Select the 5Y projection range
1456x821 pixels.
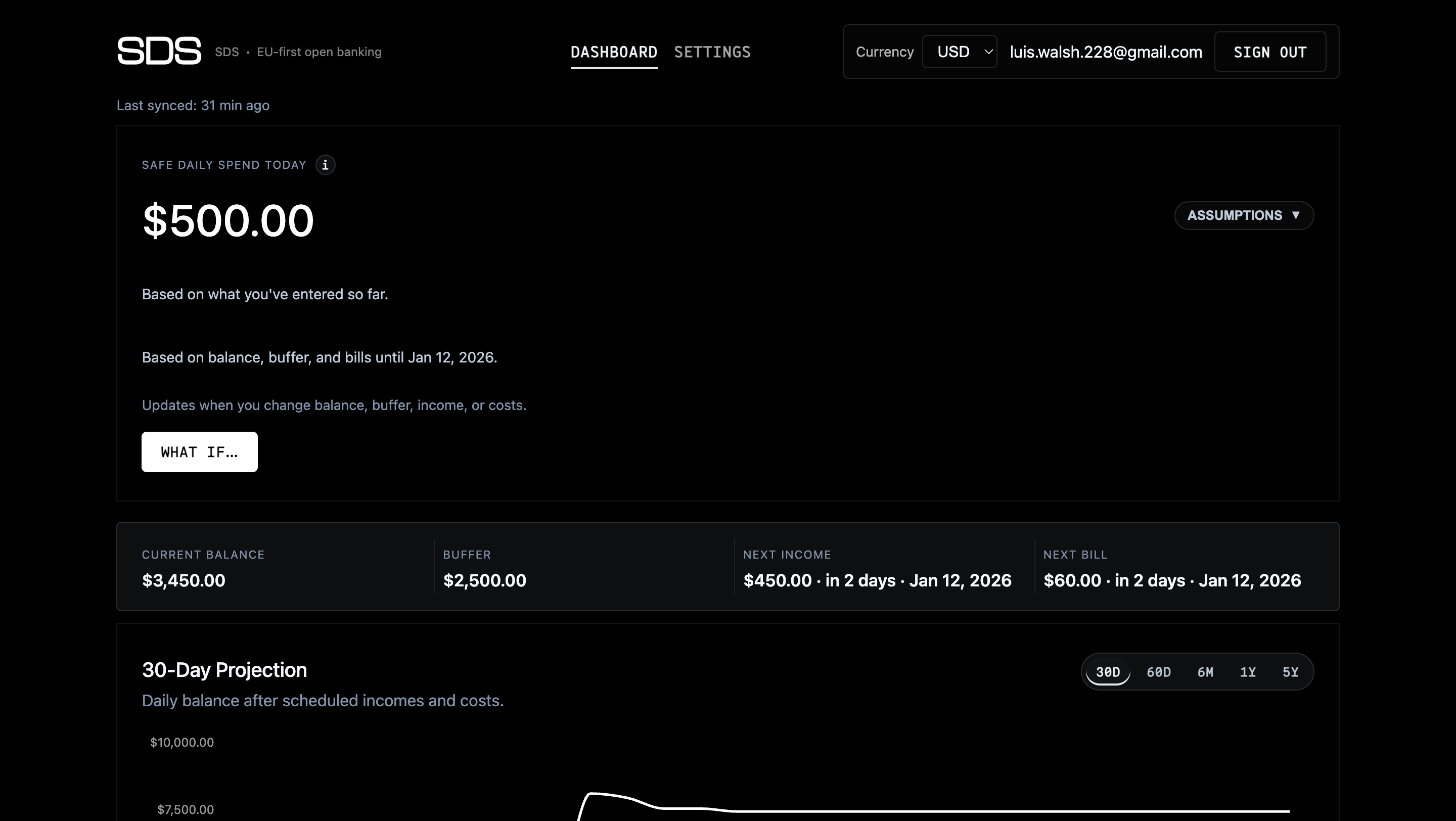pos(1290,672)
